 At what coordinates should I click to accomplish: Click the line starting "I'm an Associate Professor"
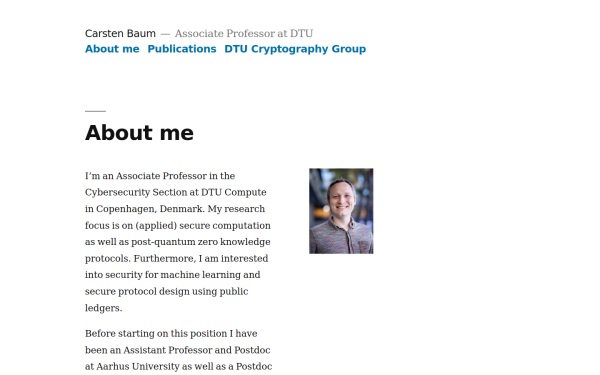coord(160,176)
